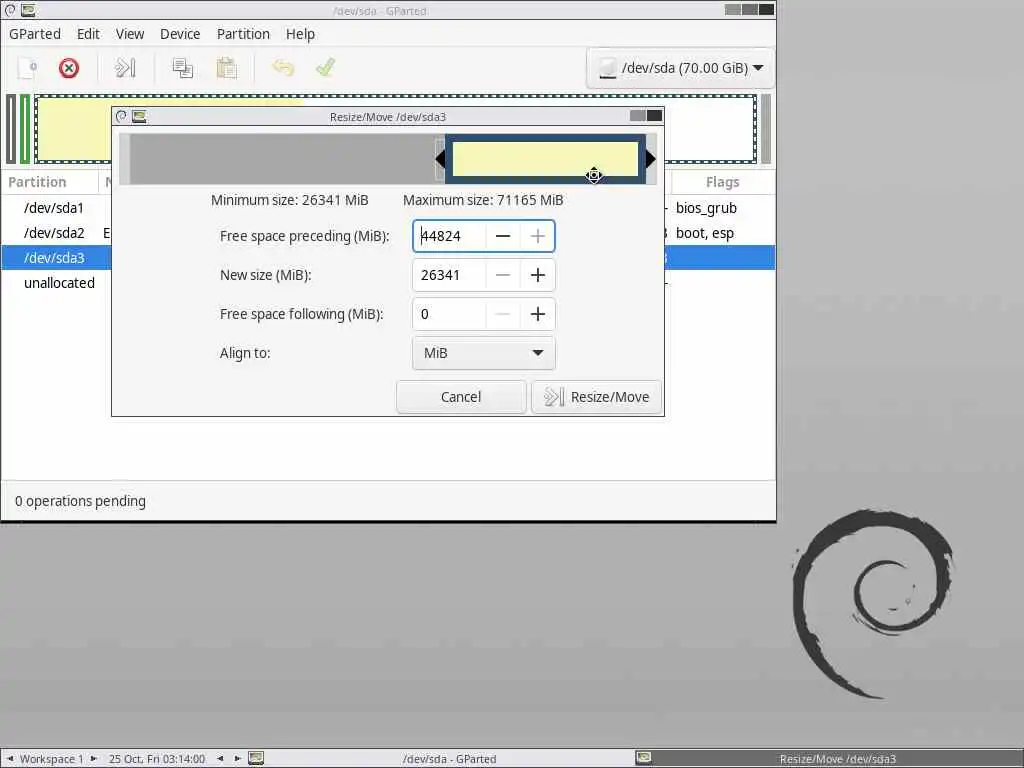
Task: Switch to previous workspace with taskbar arrow
Action: coord(10,759)
